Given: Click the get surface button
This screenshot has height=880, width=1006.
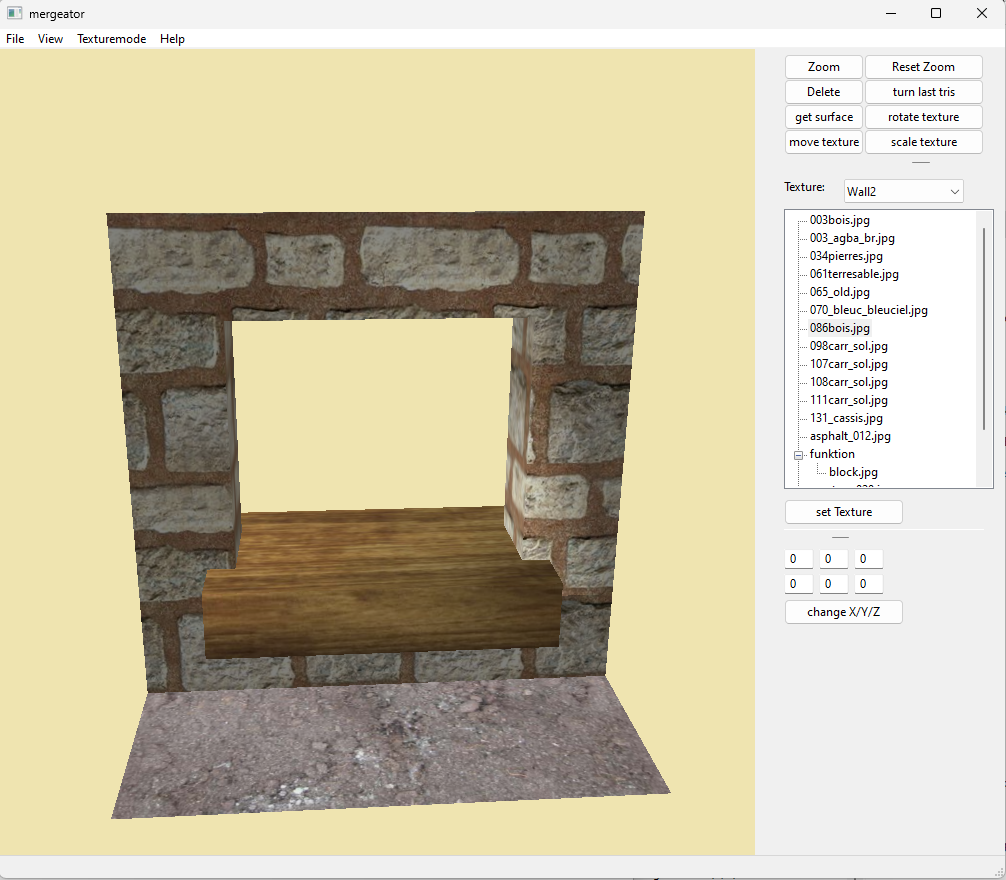Looking at the screenshot, I should (x=823, y=117).
